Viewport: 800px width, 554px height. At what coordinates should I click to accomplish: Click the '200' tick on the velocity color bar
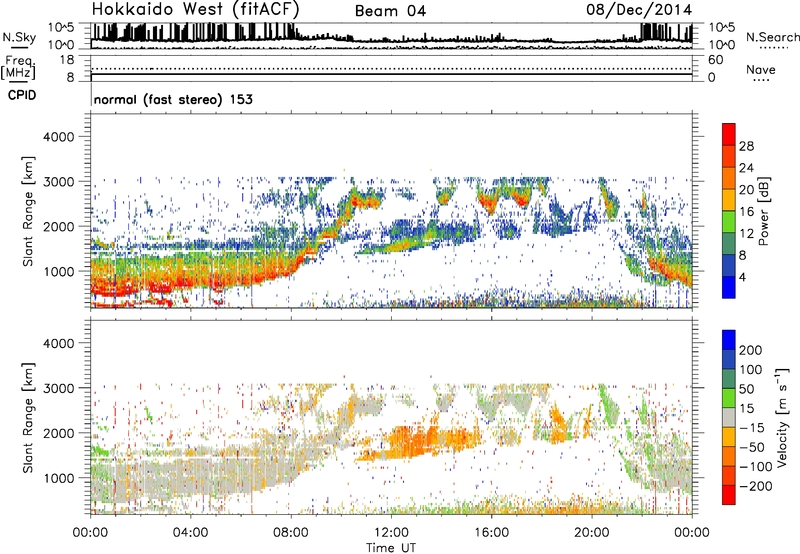click(x=750, y=350)
